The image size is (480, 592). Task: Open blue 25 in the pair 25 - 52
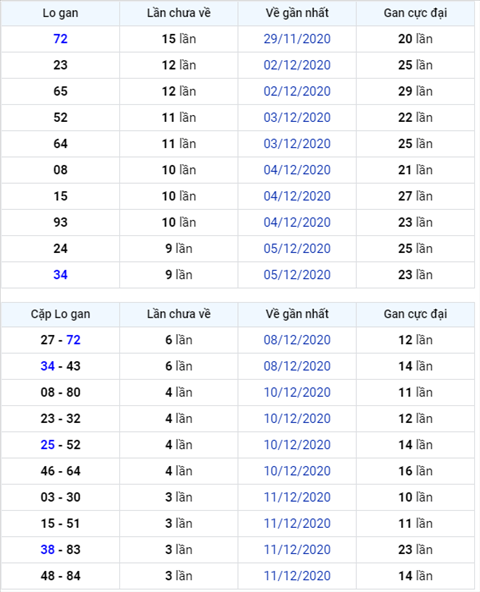point(48,445)
